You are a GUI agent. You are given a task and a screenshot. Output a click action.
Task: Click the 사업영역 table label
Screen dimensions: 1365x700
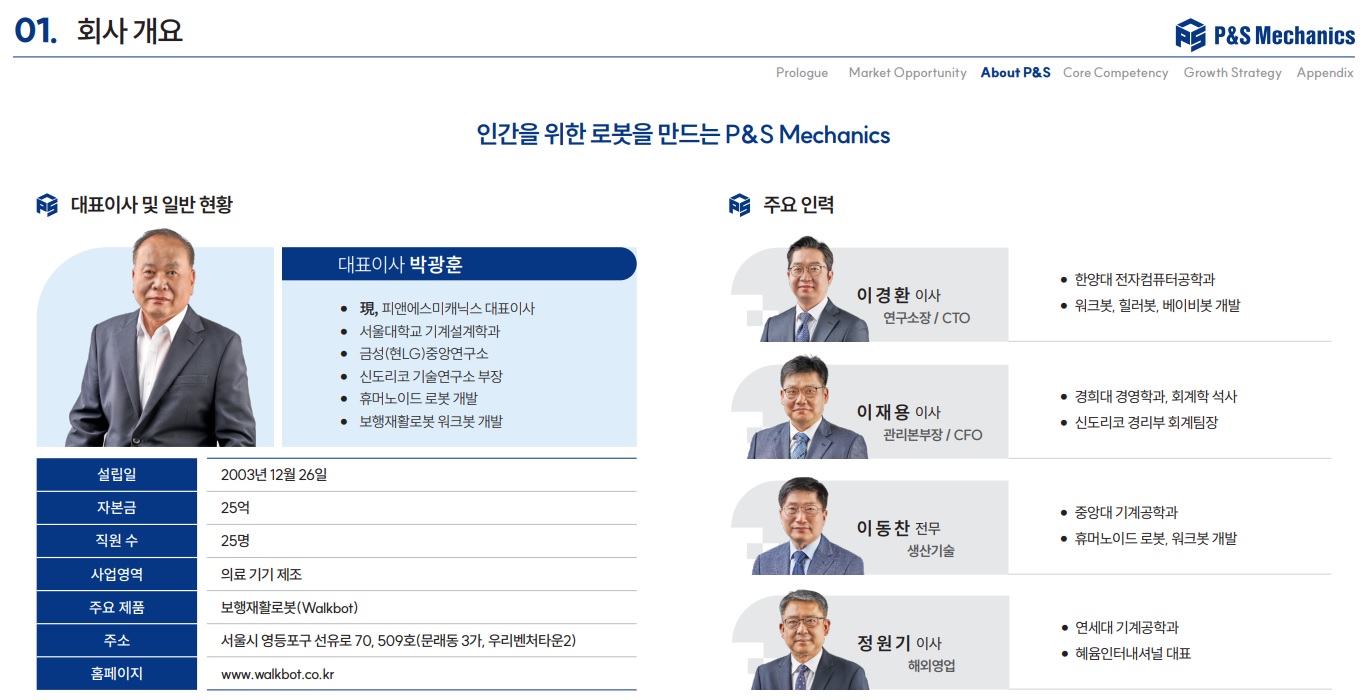tap(116, 574)
